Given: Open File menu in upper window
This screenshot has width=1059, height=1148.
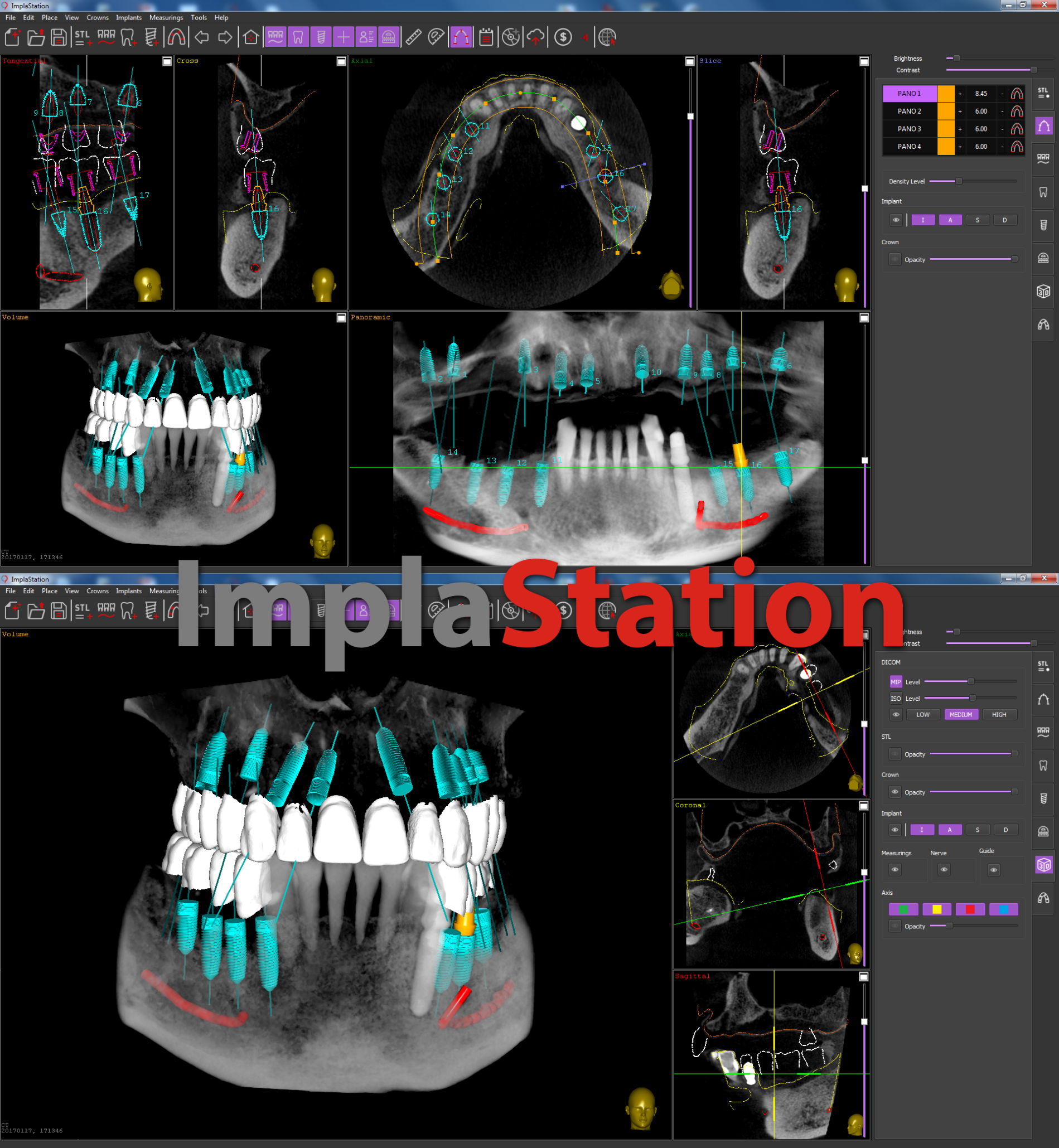Looking at the screenshot, I should tap(10, 18).
